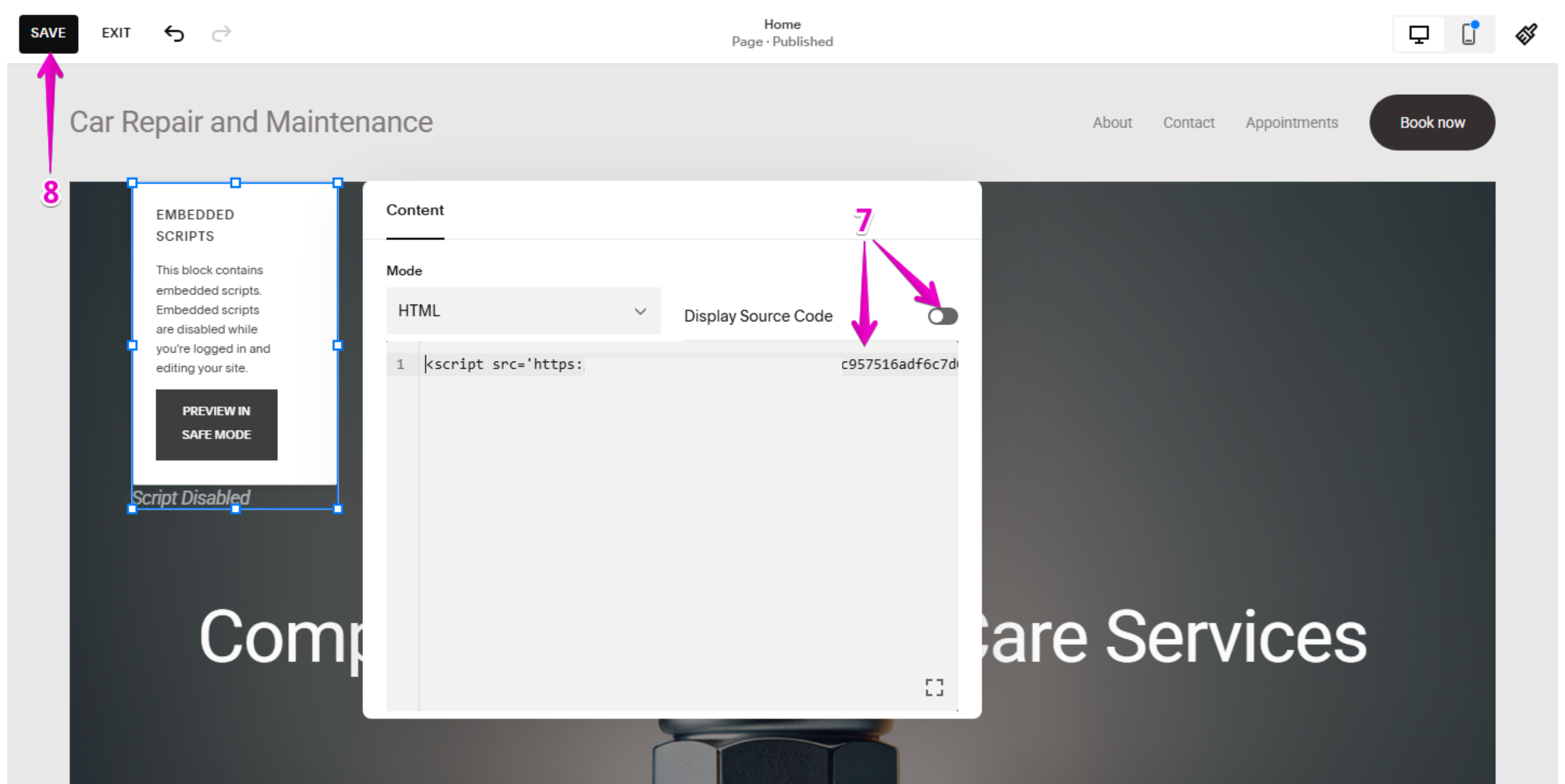1565x784 pixels.
Task: Open the About navigation link
Action: coord(1112,123)
